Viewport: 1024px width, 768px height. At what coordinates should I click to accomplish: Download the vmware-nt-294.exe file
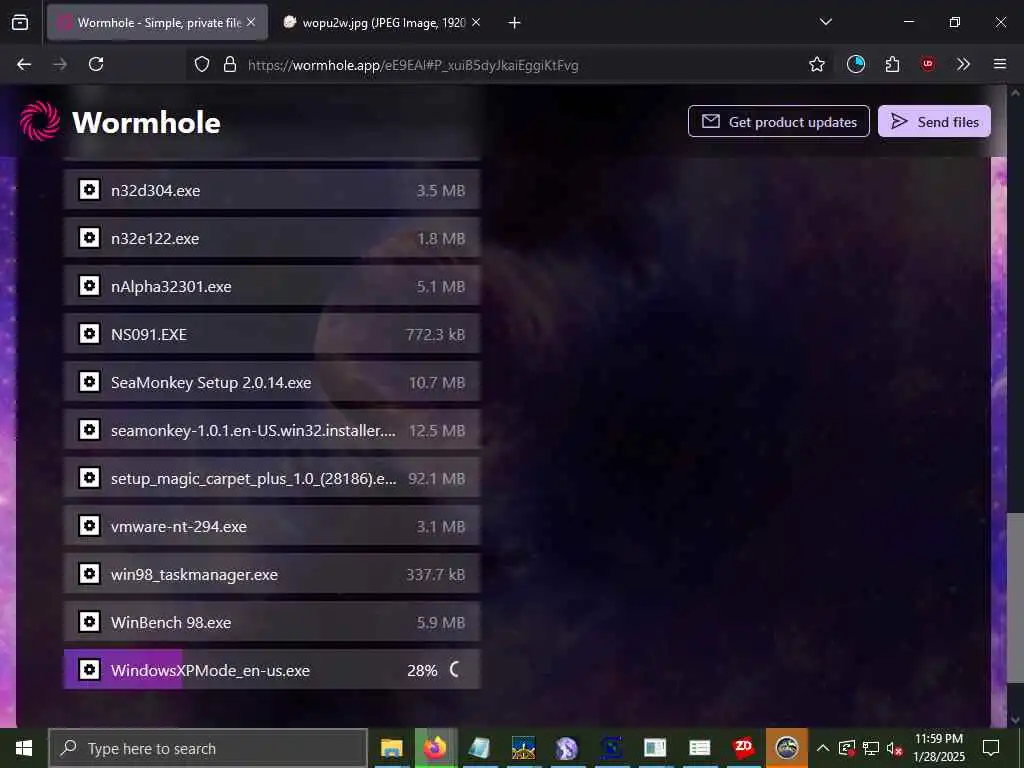pos(272,526)
